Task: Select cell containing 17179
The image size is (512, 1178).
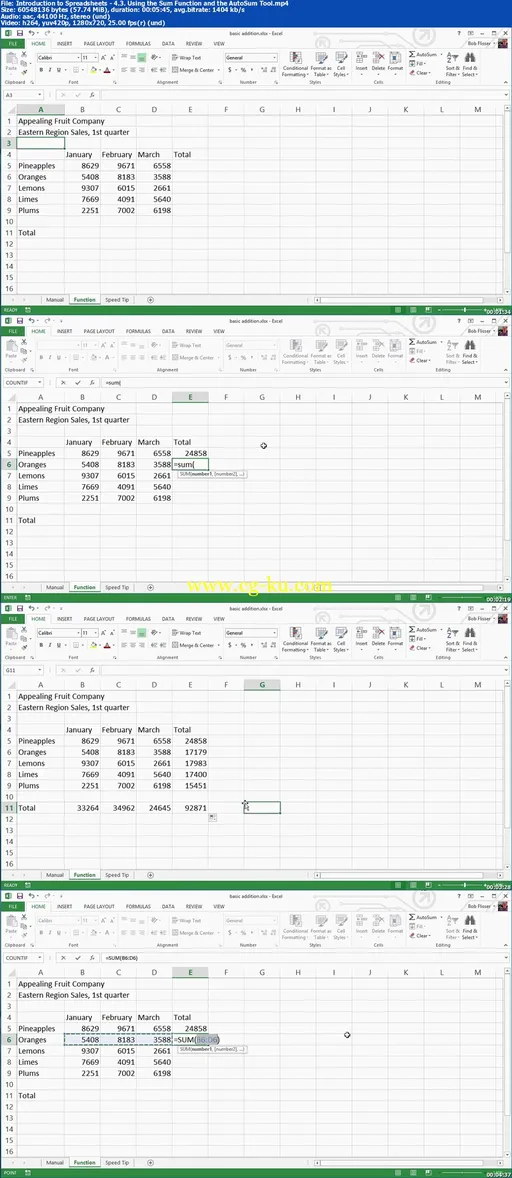Action: coord(190,752)
